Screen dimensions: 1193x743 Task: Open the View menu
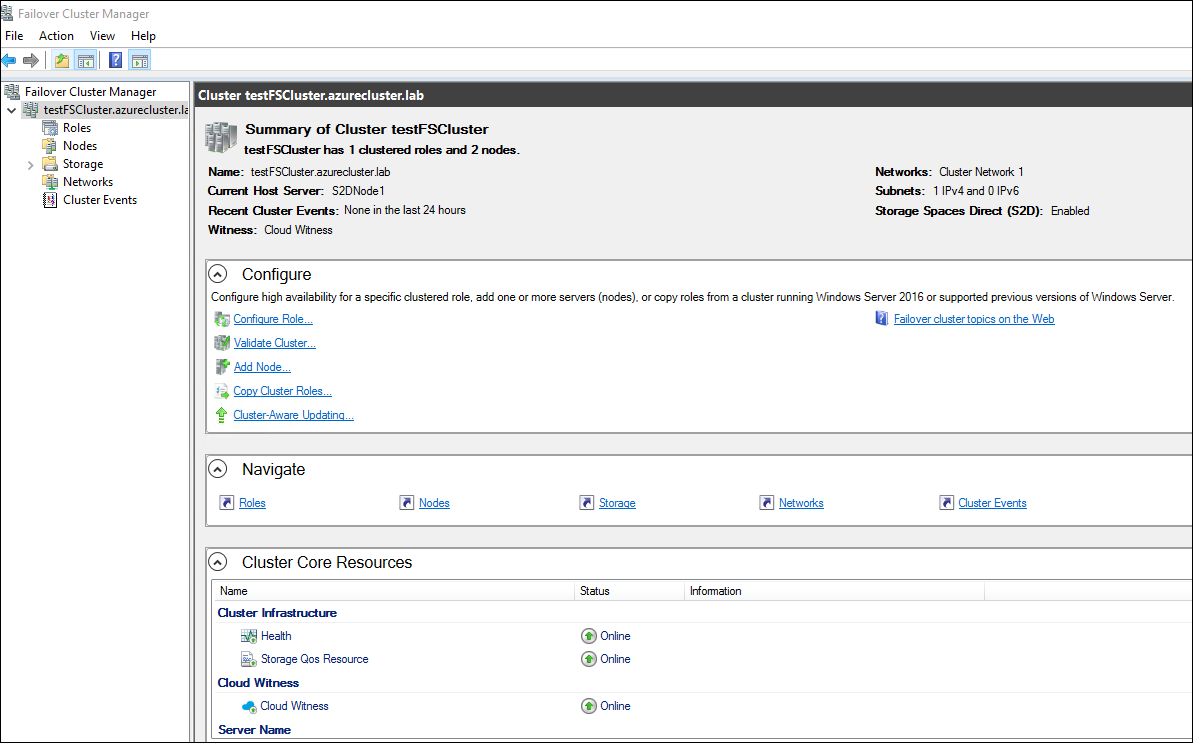pyautogui.click(x=102, y=36)
